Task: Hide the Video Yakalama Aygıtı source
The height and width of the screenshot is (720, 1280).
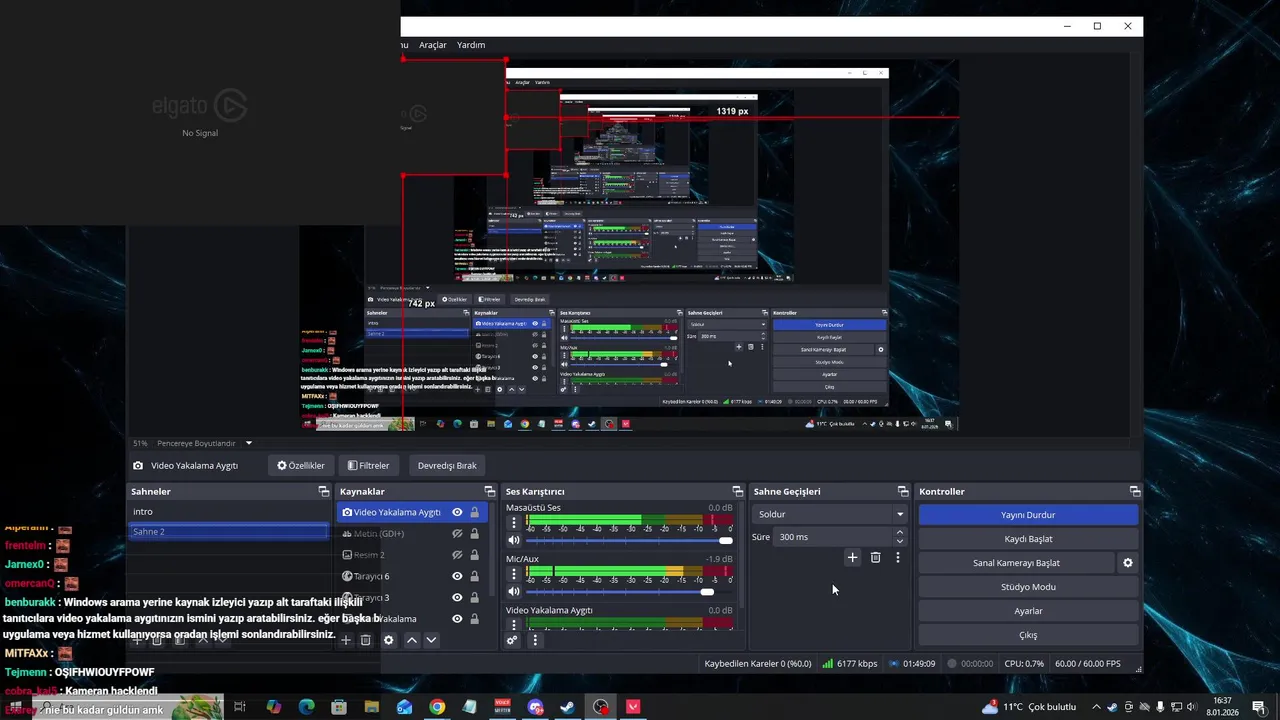Action: (457, 512)
